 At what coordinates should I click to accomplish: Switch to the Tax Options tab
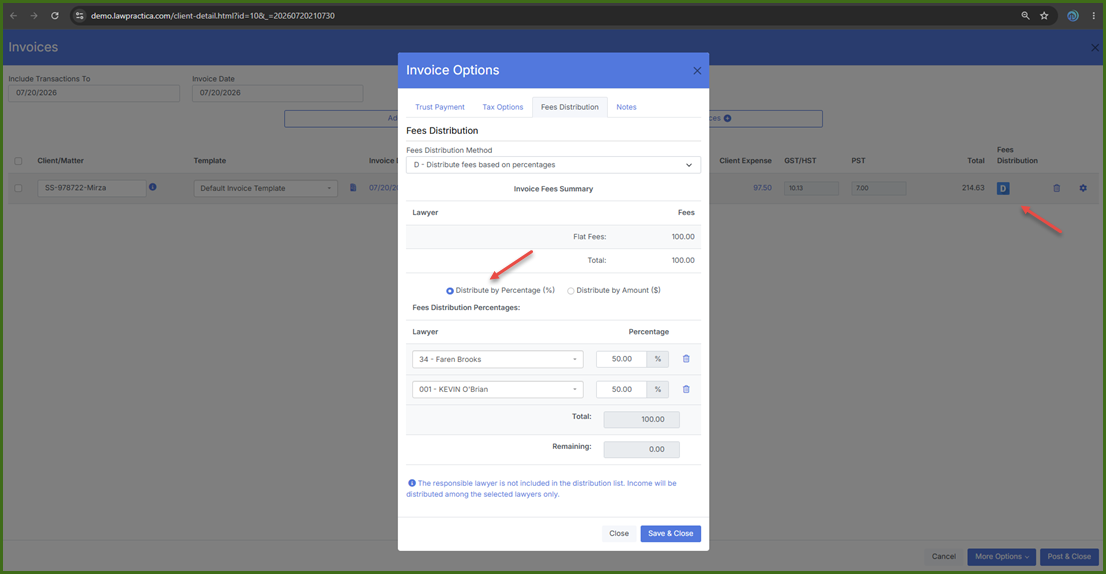pyautogui.click(x=502, y=107)
